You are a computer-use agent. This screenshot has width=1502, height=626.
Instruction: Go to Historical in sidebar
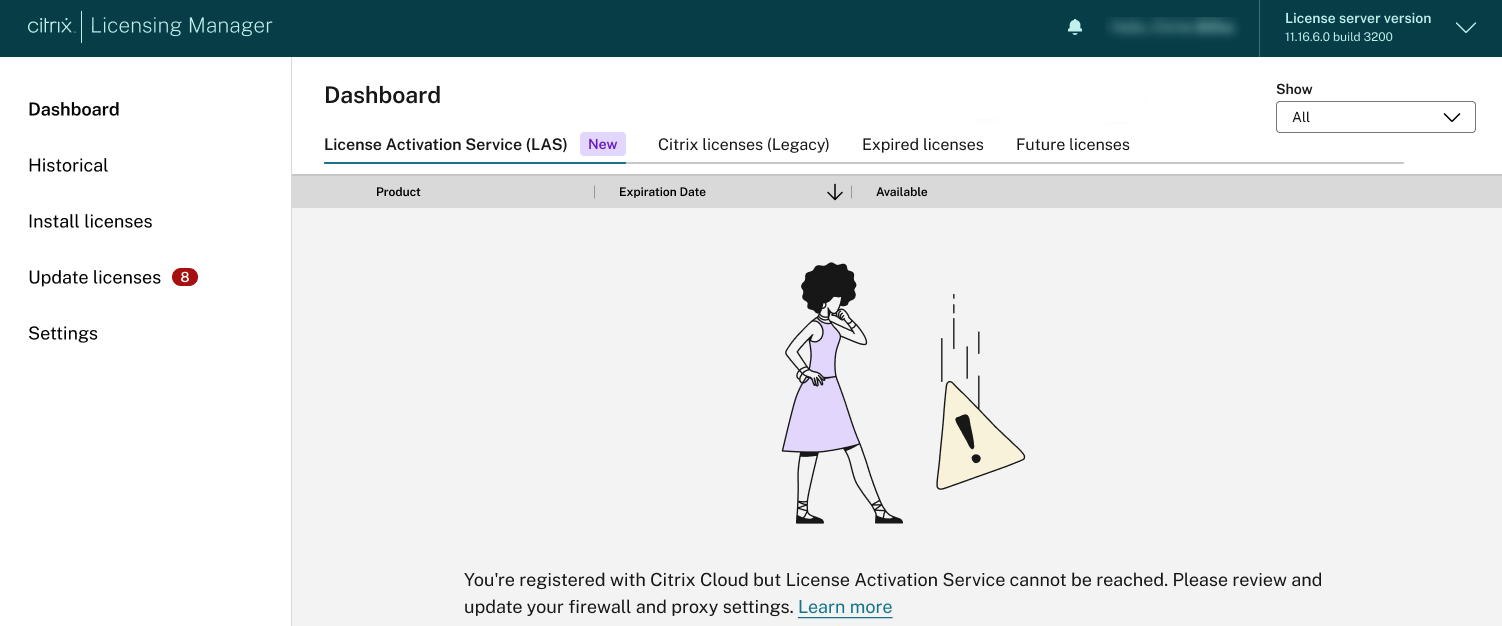coord(68,165)
